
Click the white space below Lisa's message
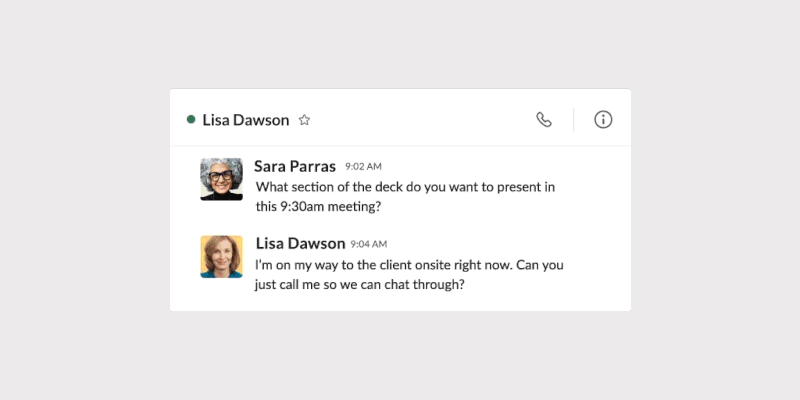coord(400,302)
